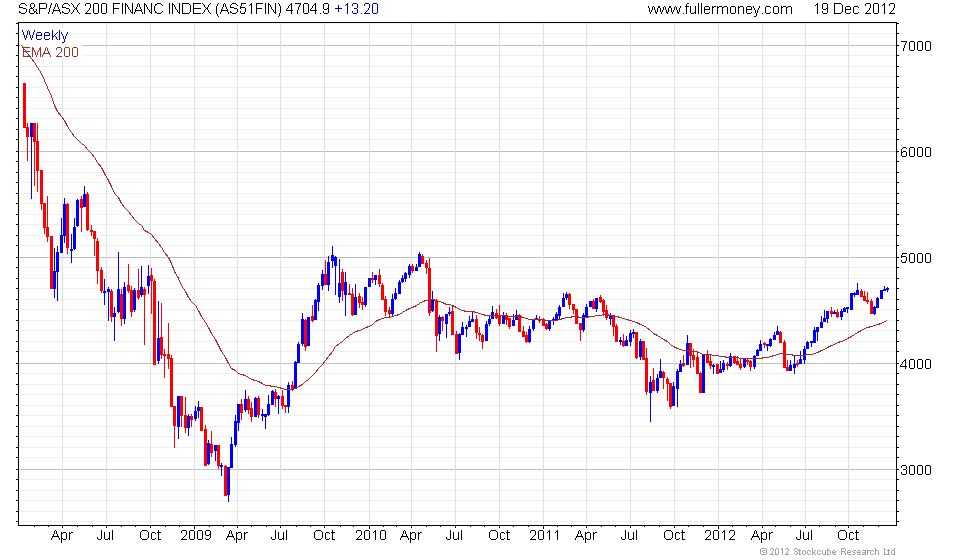
Task: Click the 4000 y-axis label
Action: point(916,364)
